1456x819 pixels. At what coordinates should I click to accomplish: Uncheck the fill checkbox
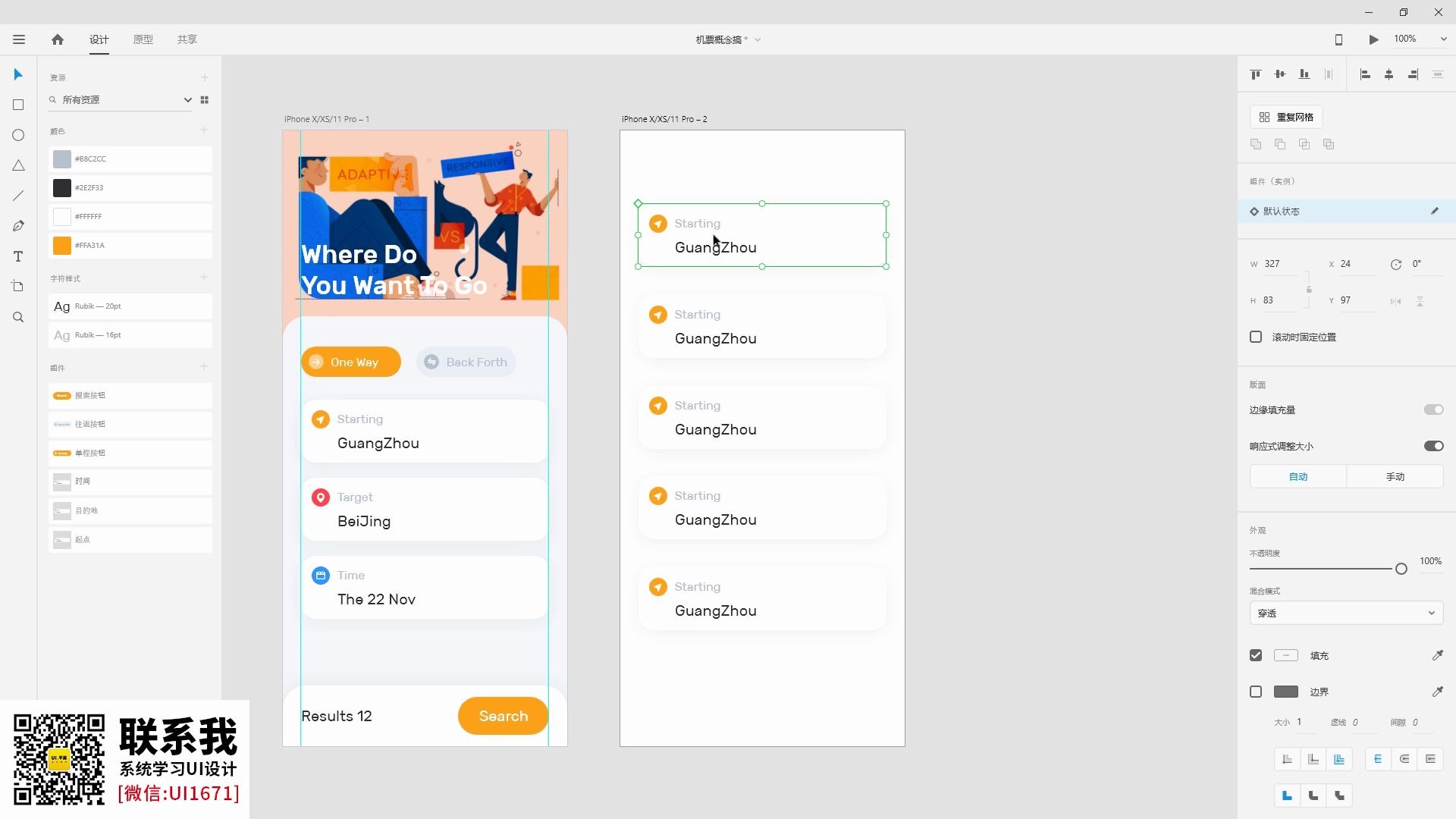click(x=1256, y=655)
